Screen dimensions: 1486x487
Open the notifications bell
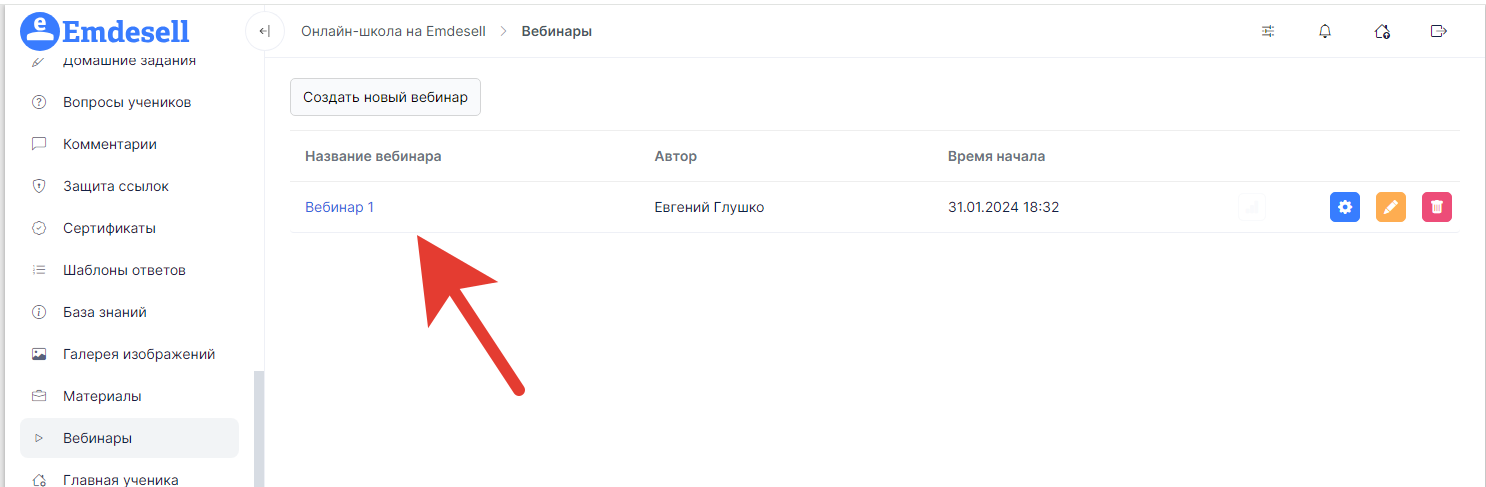[x=1325, y=31]
